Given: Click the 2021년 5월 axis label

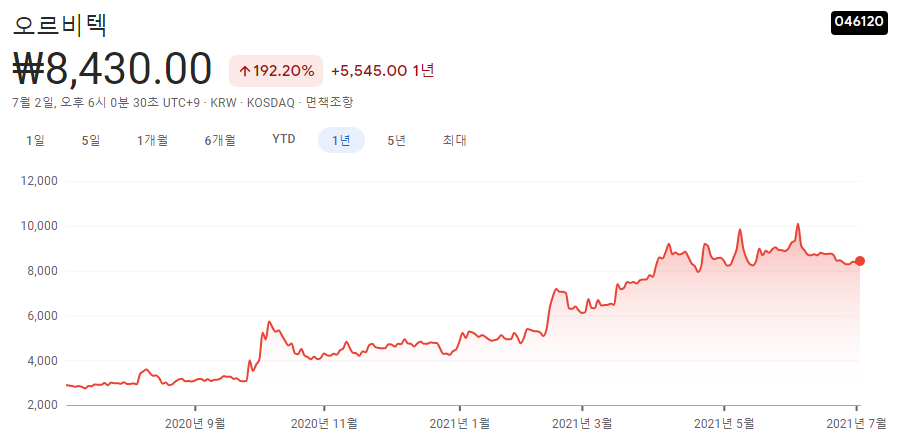Looking at the screenshot, I should pos(724,423).
